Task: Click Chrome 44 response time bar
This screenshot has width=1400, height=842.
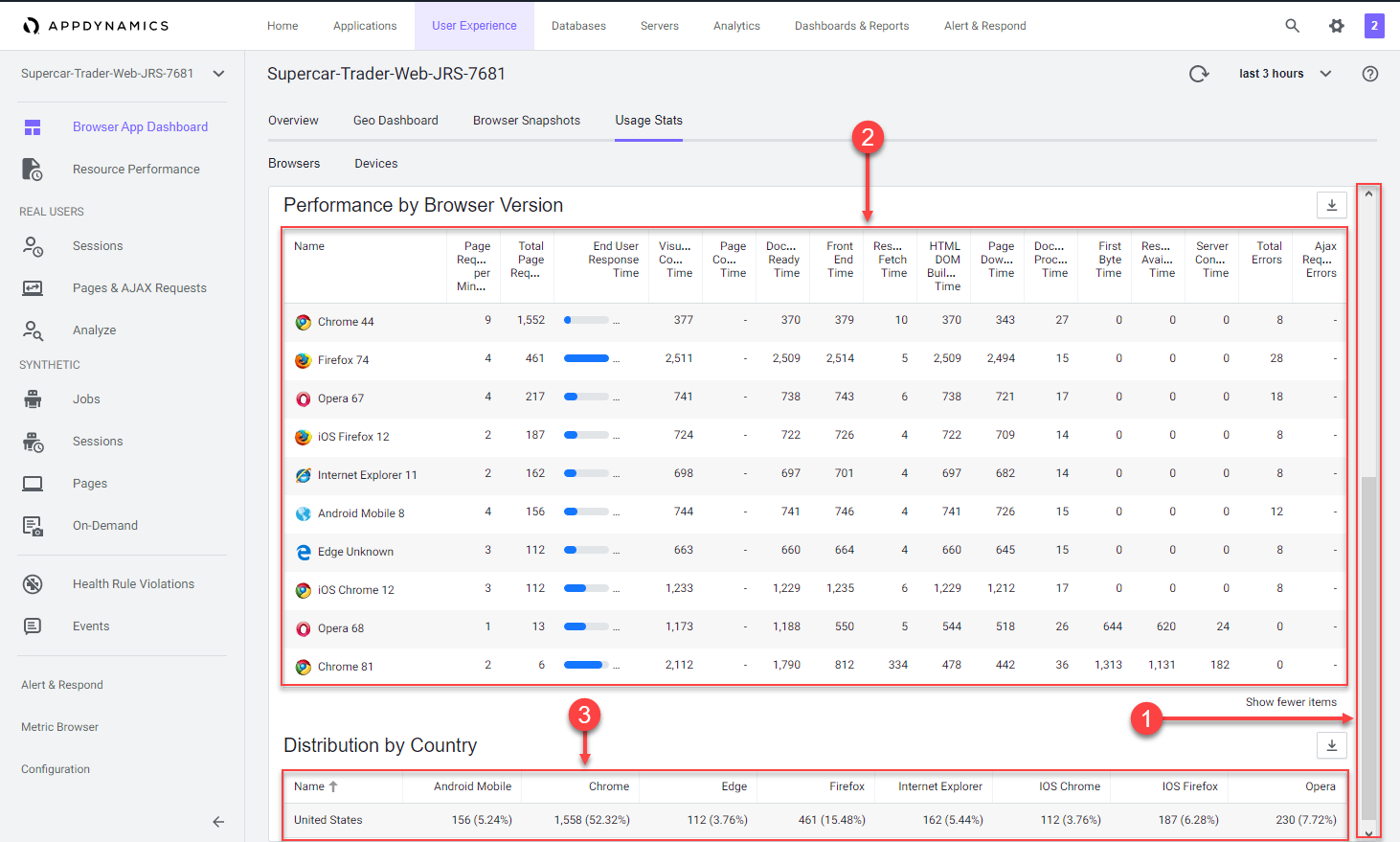Action: tap(587, 320)
